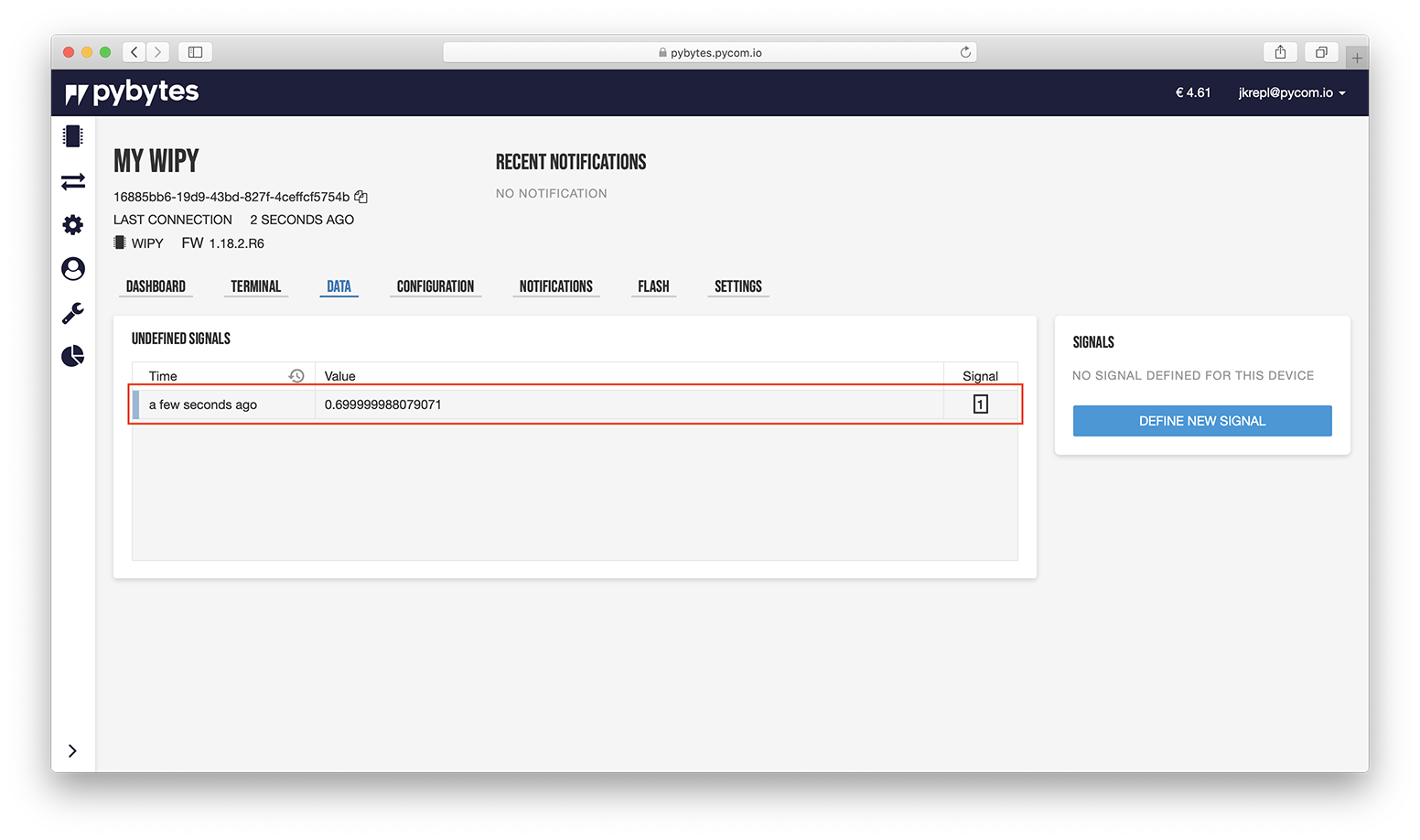Switch to the Terminal tab
Viewport: 1420px width, 840px height.
[x=255, y=286]
